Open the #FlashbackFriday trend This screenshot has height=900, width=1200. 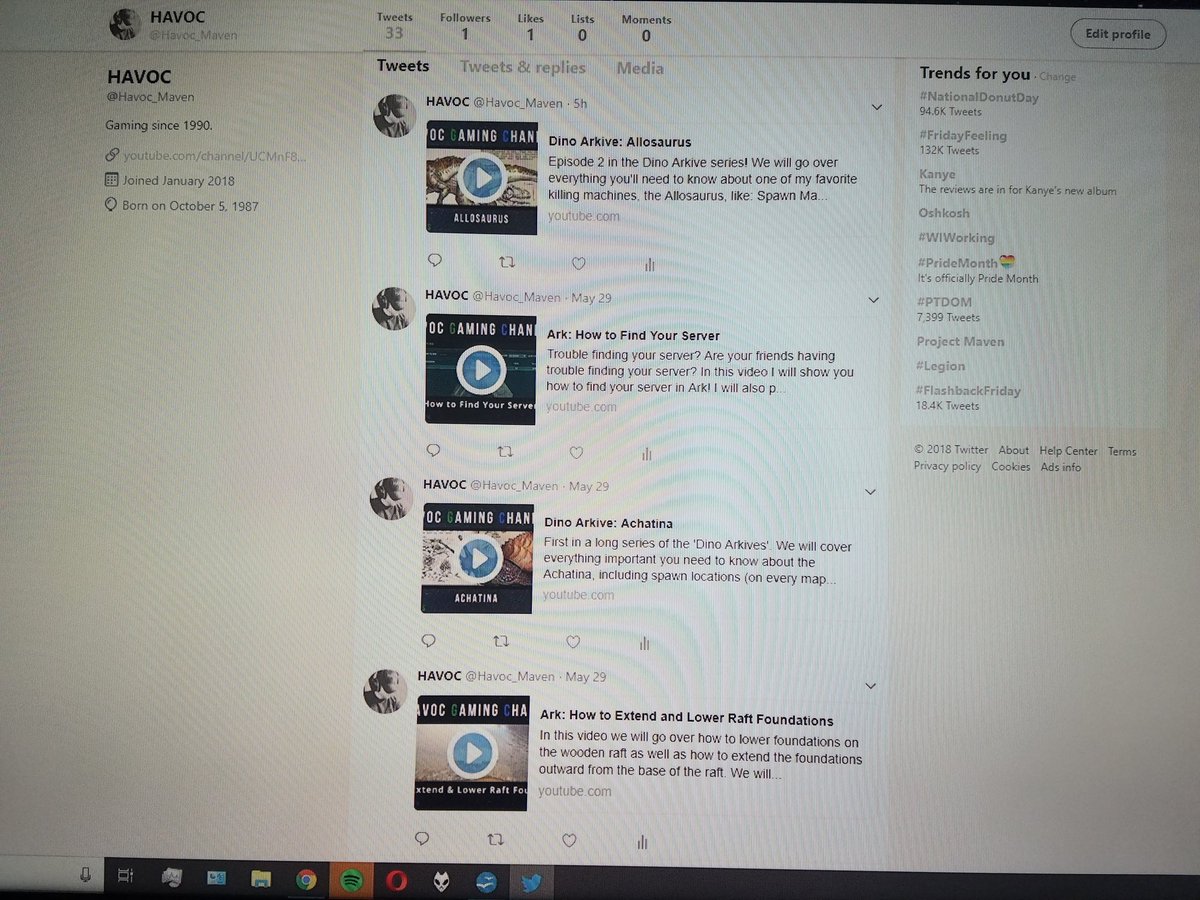coord(969,391)
